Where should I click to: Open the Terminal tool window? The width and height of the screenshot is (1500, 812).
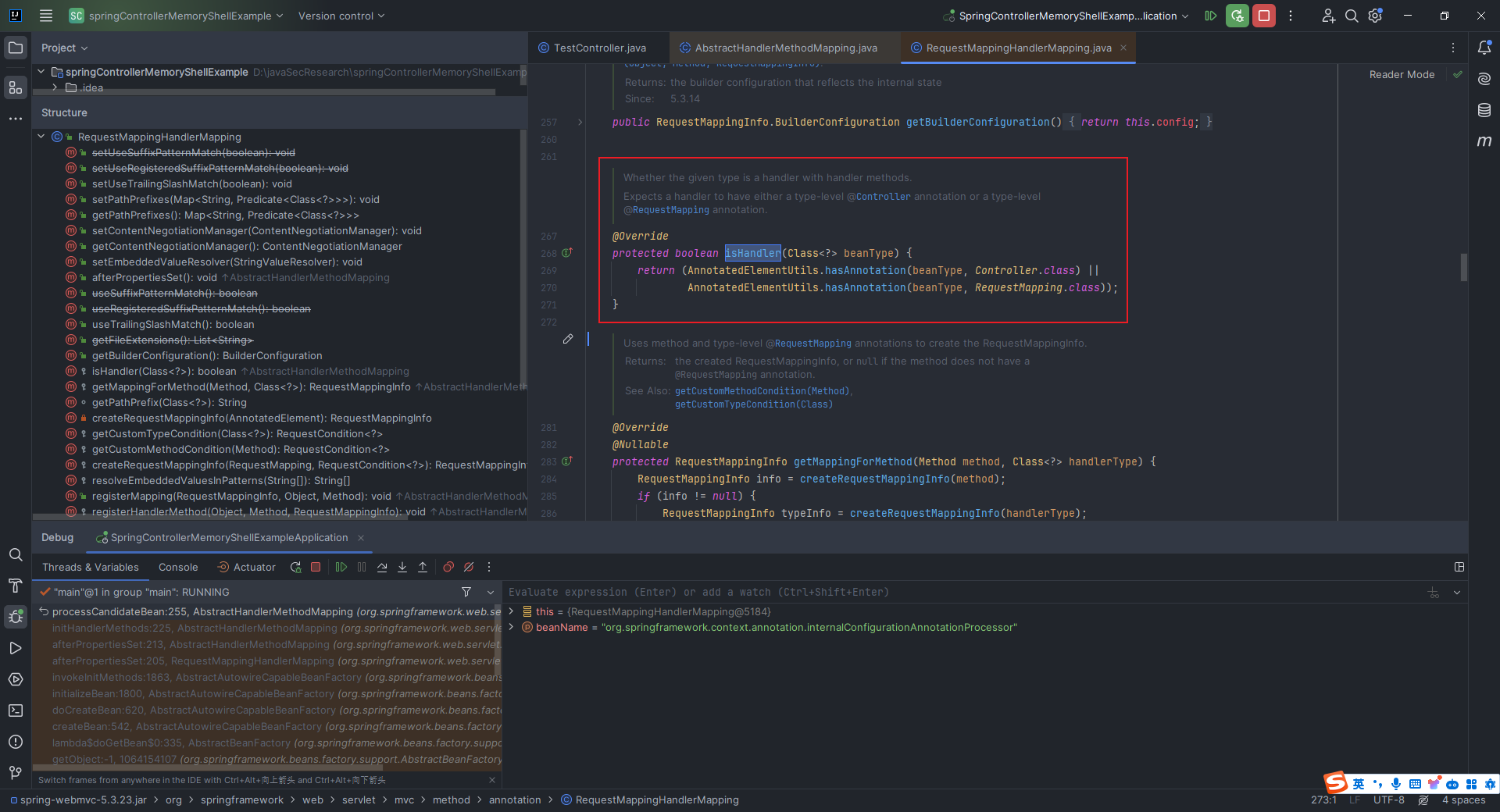pyautogui.click(x=16, y=710)
